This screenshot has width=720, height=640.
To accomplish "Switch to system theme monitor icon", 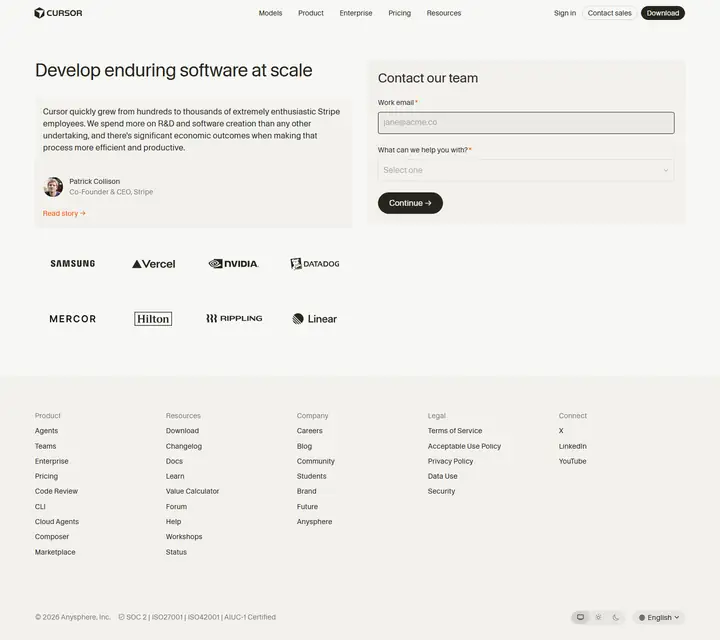I will coord(580,617).
